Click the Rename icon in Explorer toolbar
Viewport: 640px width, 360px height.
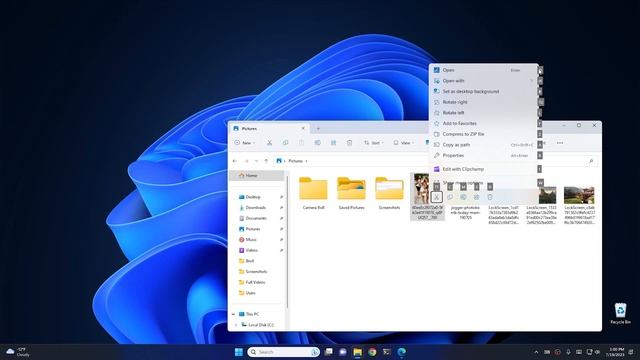[x=317, y=143]
